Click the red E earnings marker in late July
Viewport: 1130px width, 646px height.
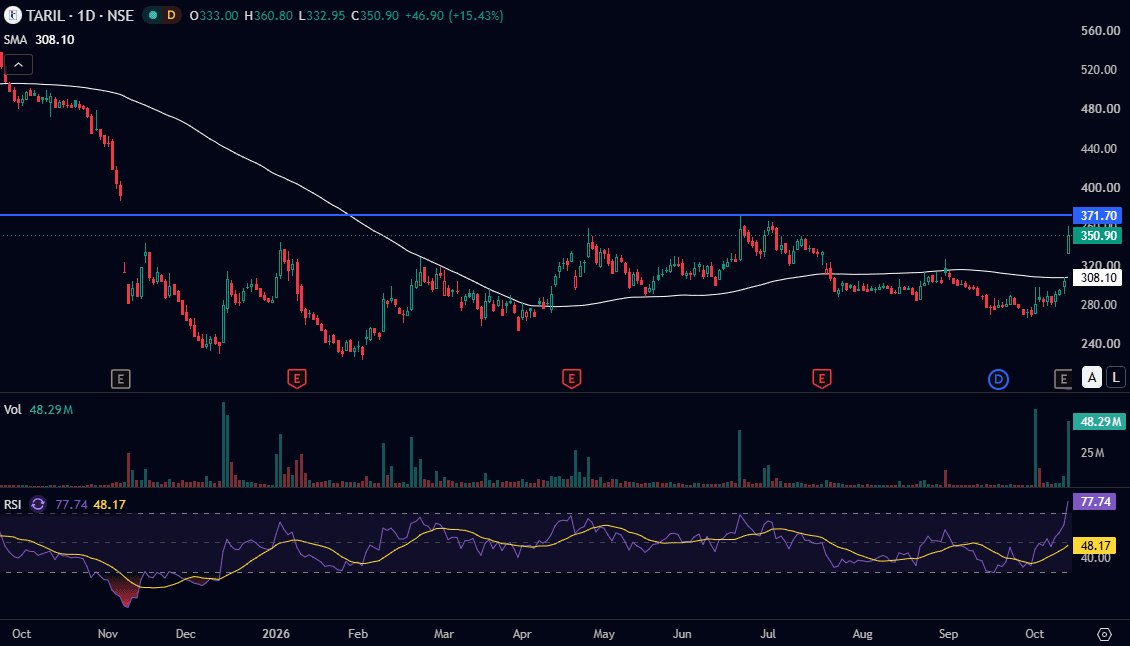pos(822,379)
